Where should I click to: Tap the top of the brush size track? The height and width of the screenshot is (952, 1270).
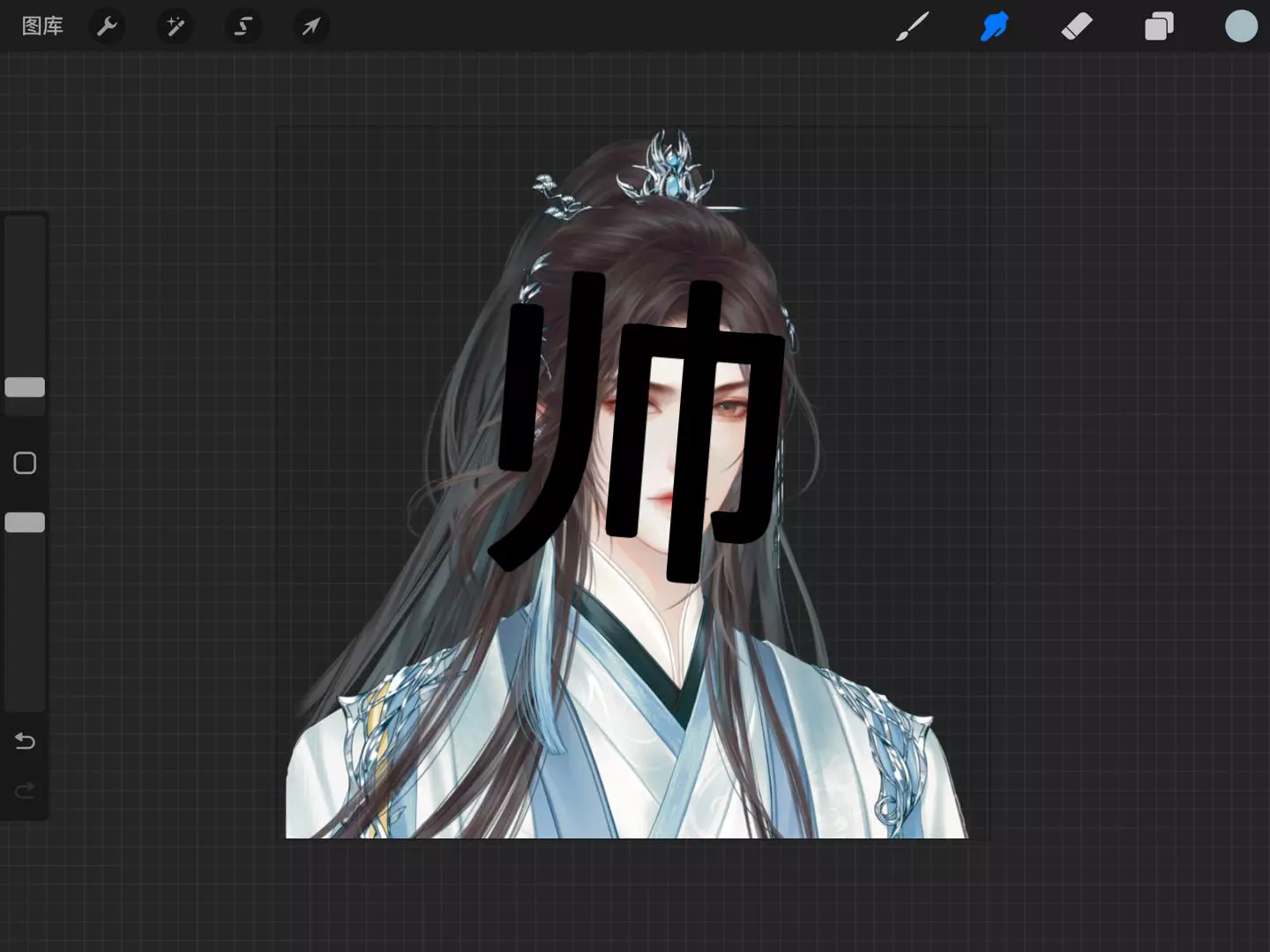point(25,229)
